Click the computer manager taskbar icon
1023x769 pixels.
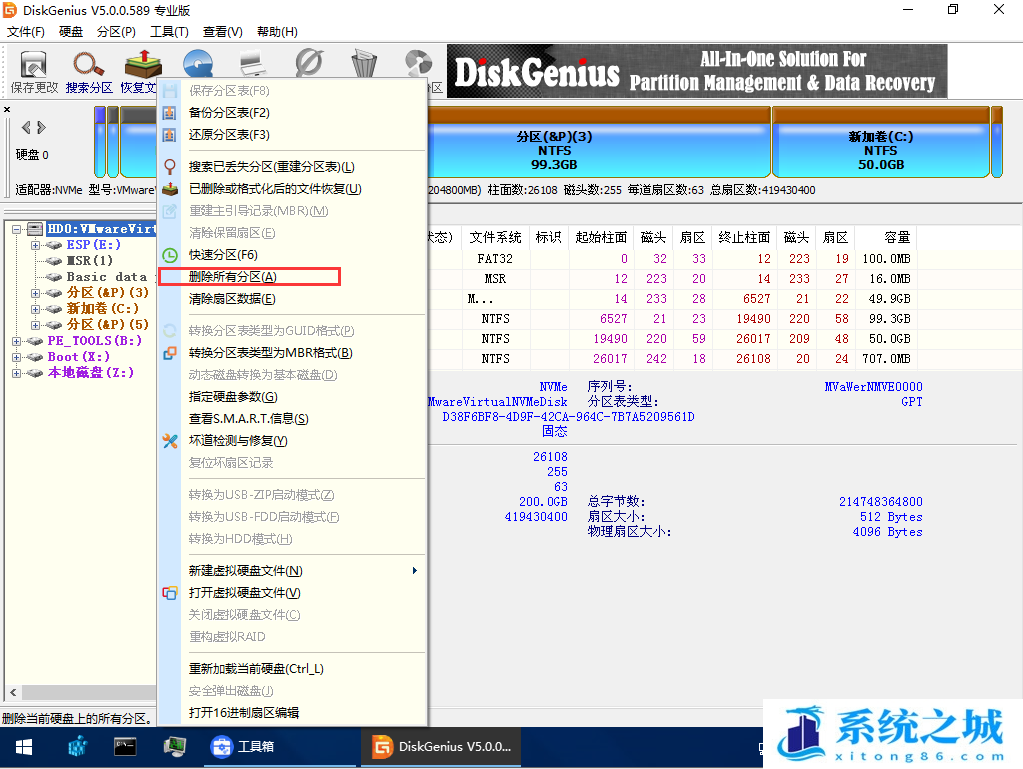click(174, 746)
